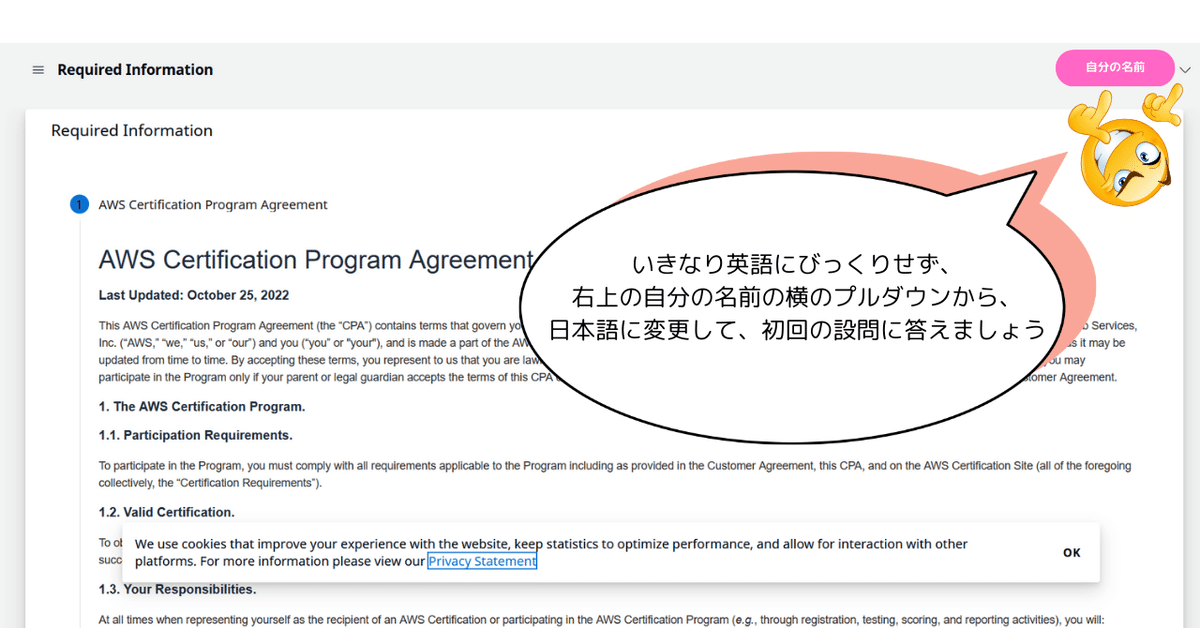Viewport: 1200px width, 628px height.
Task: Click the Last Updated: October 25, 2022 text
Action: pos(194,295)
